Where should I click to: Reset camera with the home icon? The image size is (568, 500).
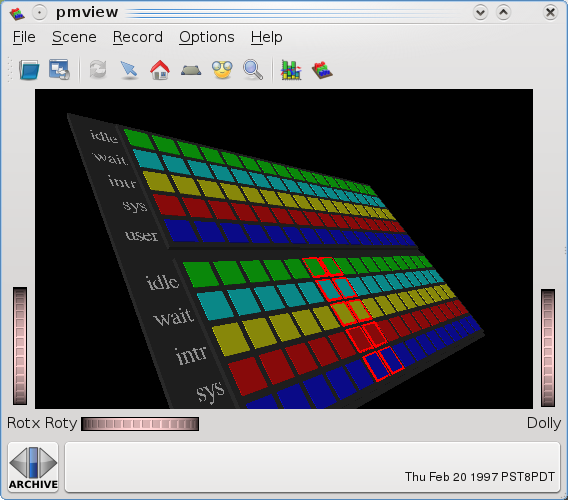[x=160, y=69]
